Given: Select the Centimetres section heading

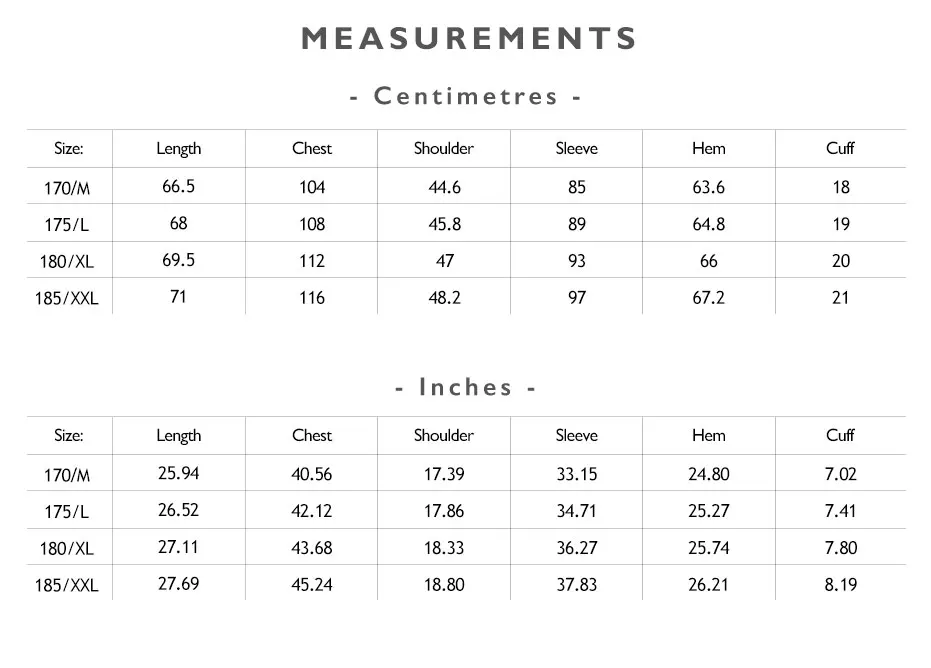Looking at the screenshot, I should (466, 96).
